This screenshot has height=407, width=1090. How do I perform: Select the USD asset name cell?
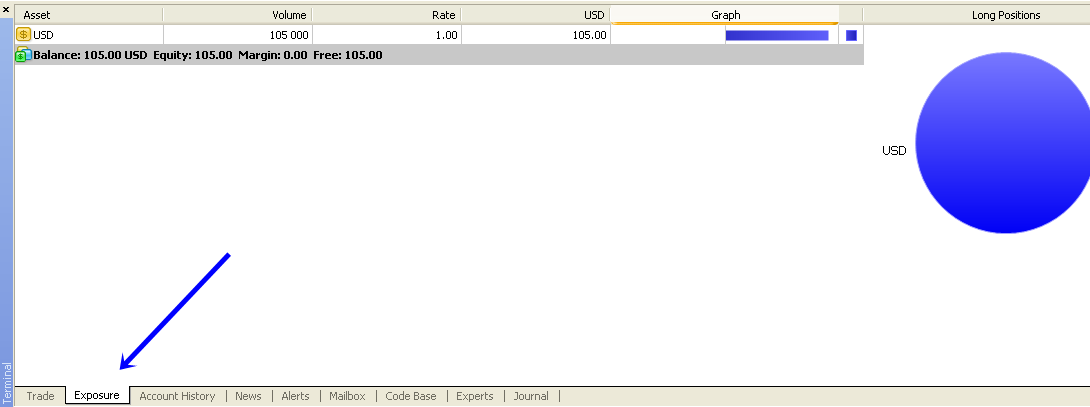pos(43,35)
